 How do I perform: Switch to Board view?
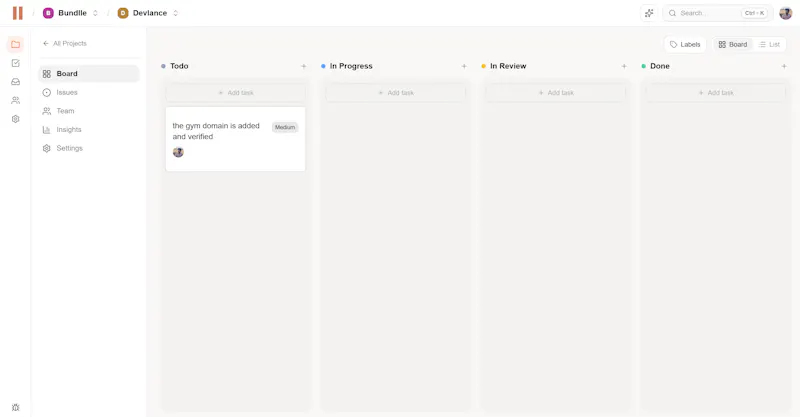(x=733, y=44)
